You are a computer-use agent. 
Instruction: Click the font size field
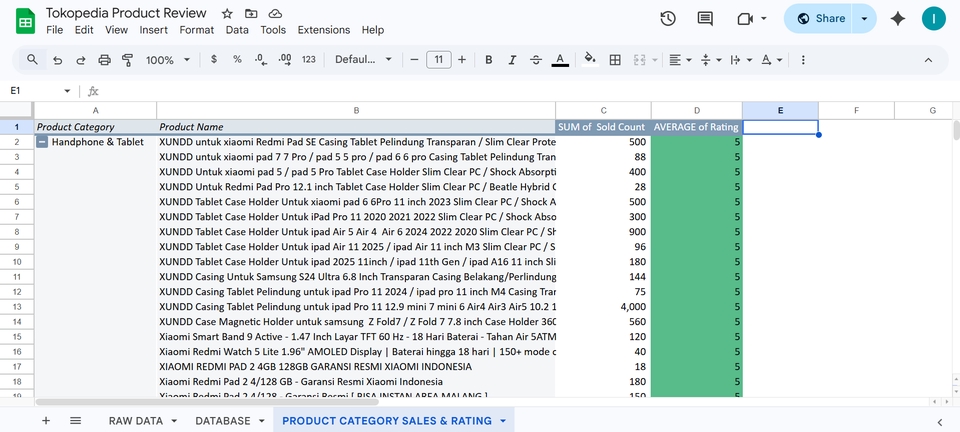[438, 59]
